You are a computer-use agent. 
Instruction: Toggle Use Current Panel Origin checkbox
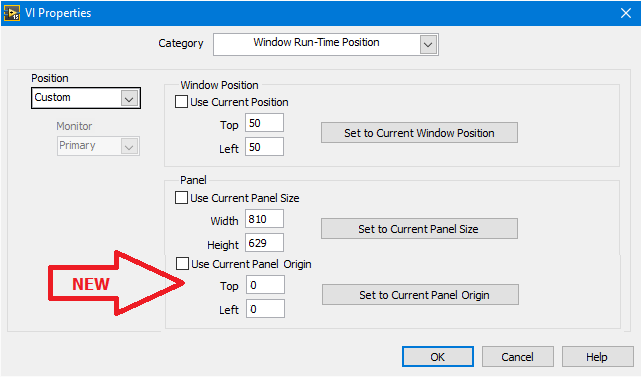click(x=182, y=263)
